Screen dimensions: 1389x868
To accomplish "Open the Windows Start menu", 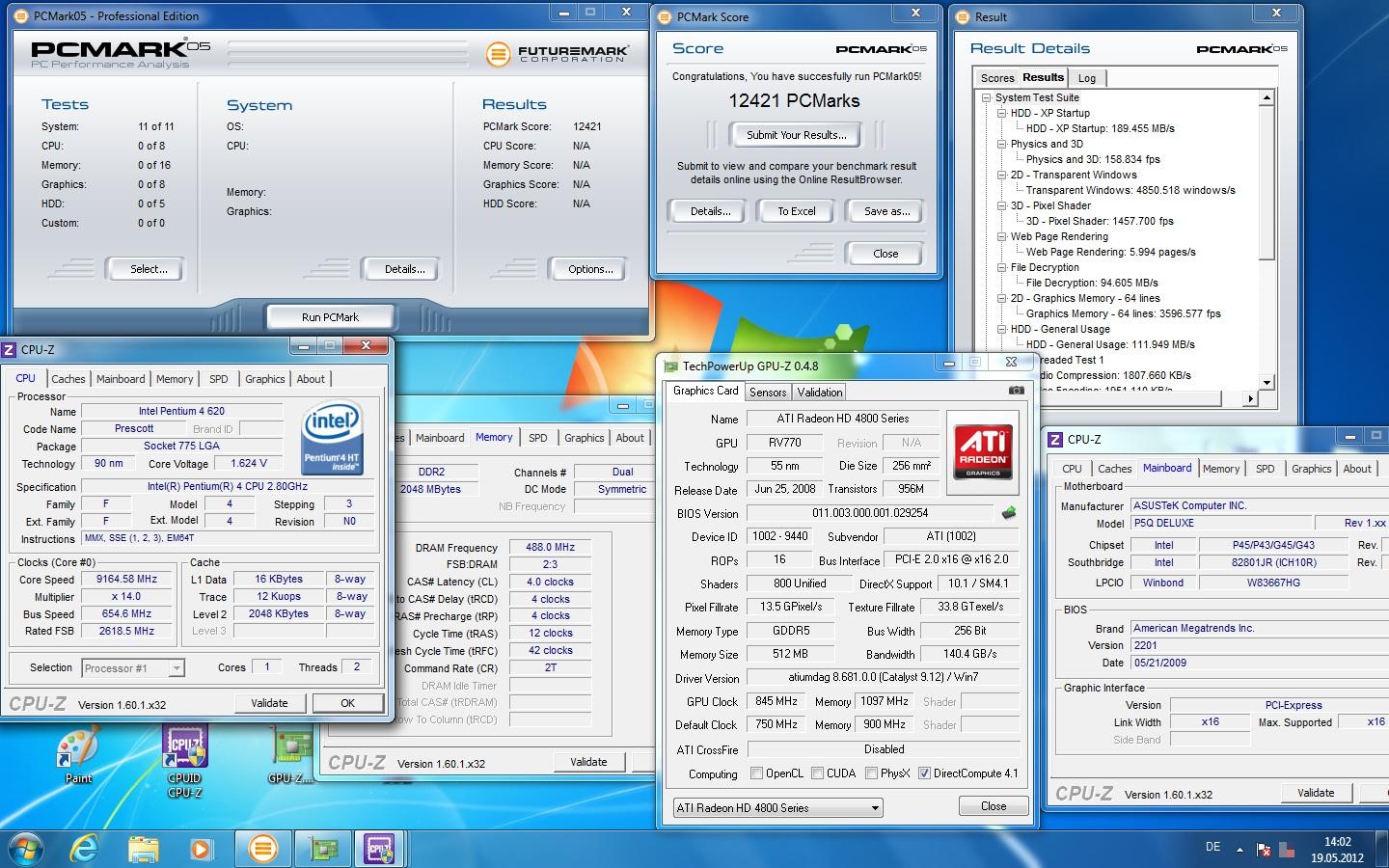I will 25,849.
